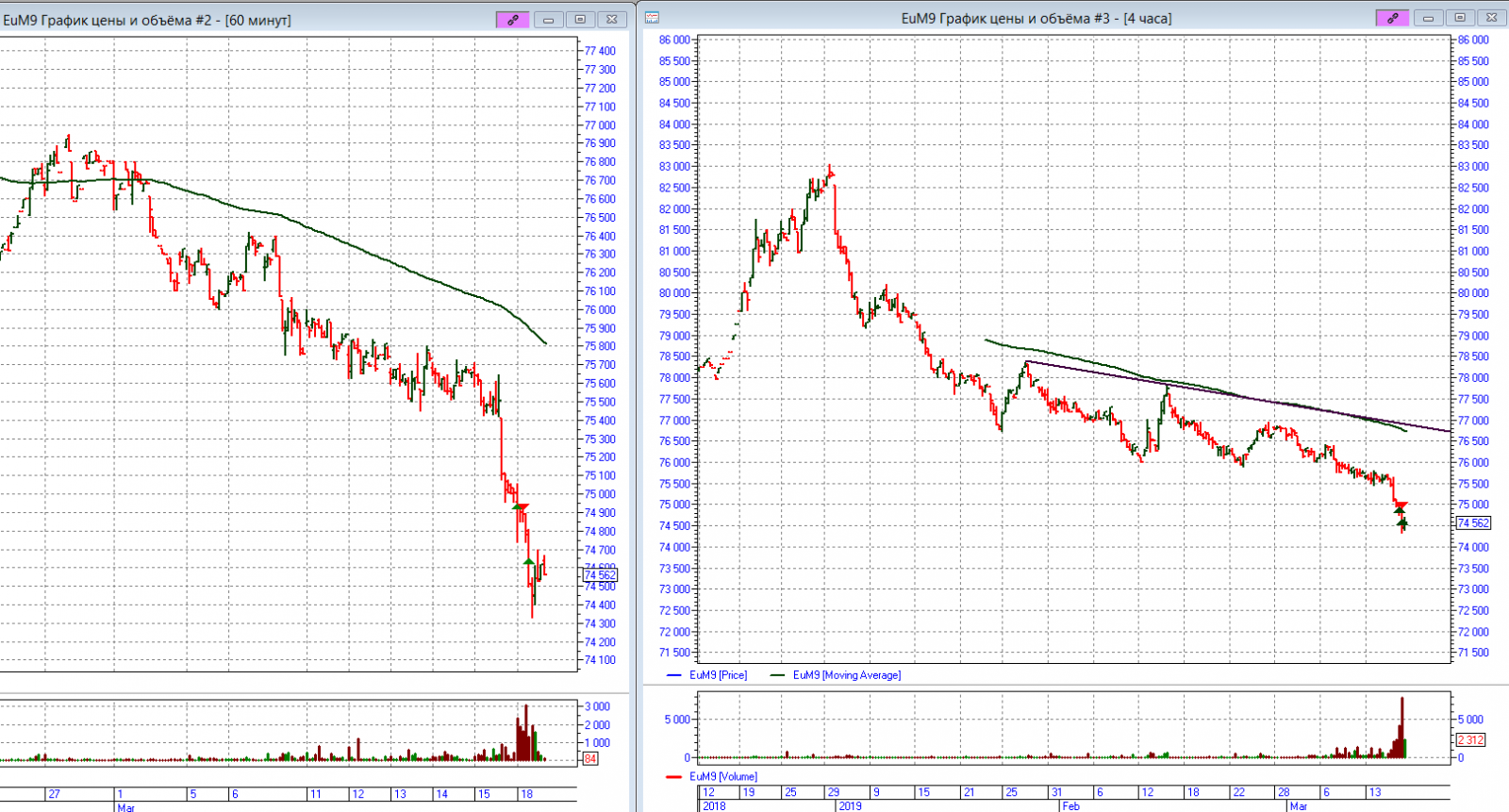This screenshot has width=1509, height=812.
Task: Select EuM9 [Price] legend entry
Action: pyautogui.click(x=717, y=675)
